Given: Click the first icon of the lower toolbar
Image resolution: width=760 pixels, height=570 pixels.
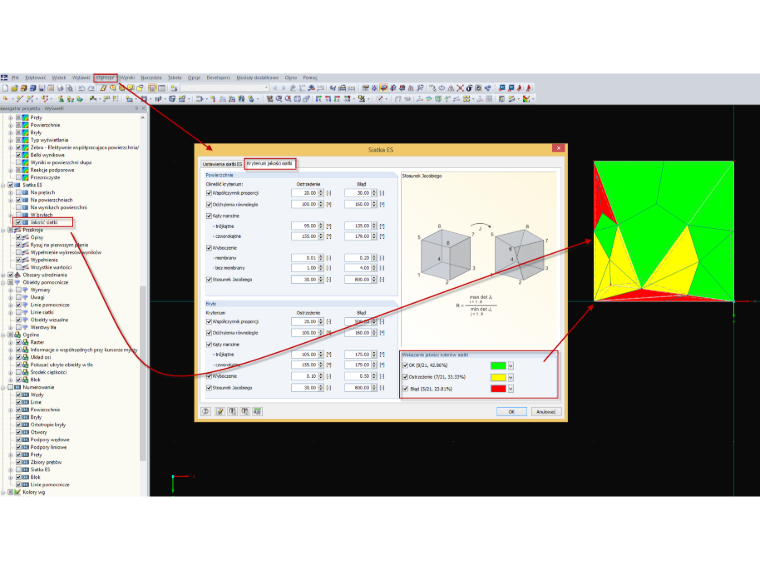Looking at the screenshot, I should tap(5, 99).
